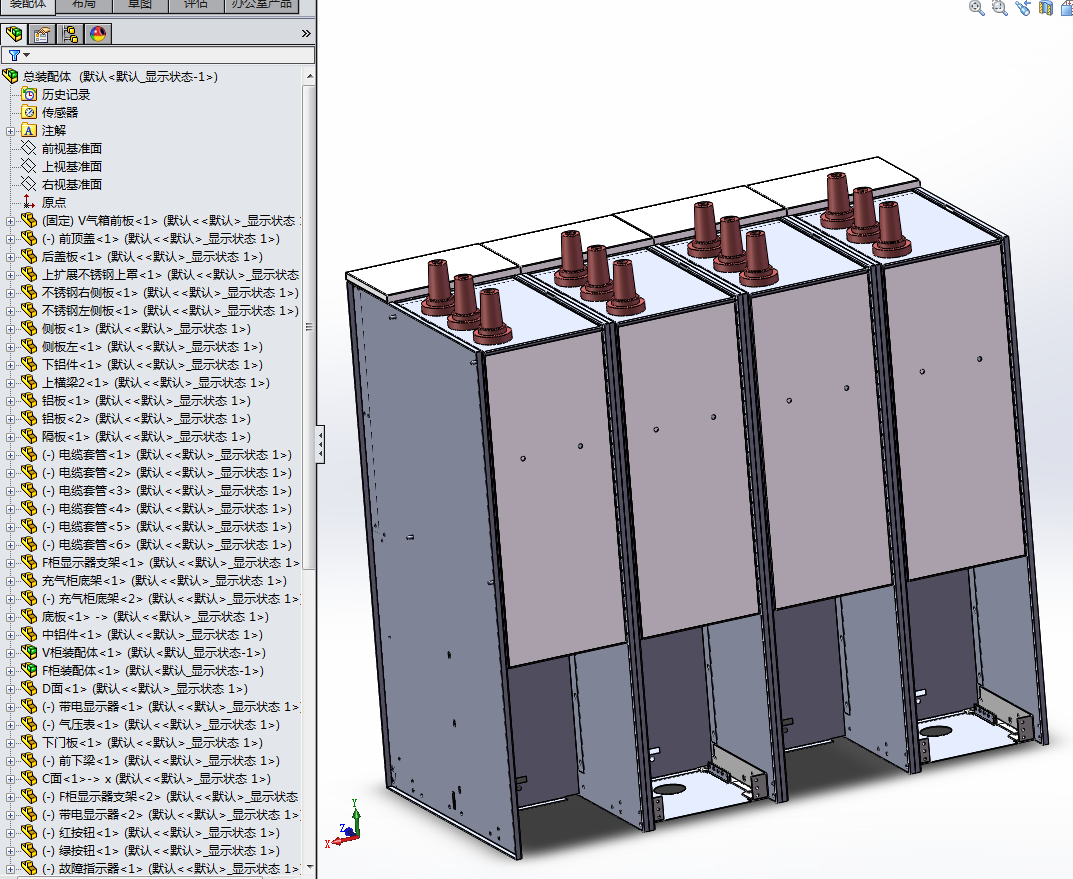Viewport: 1073px width, 879px height.
Task: Select 充气柜底架<1> in the tree
Action: click(164, 580)
